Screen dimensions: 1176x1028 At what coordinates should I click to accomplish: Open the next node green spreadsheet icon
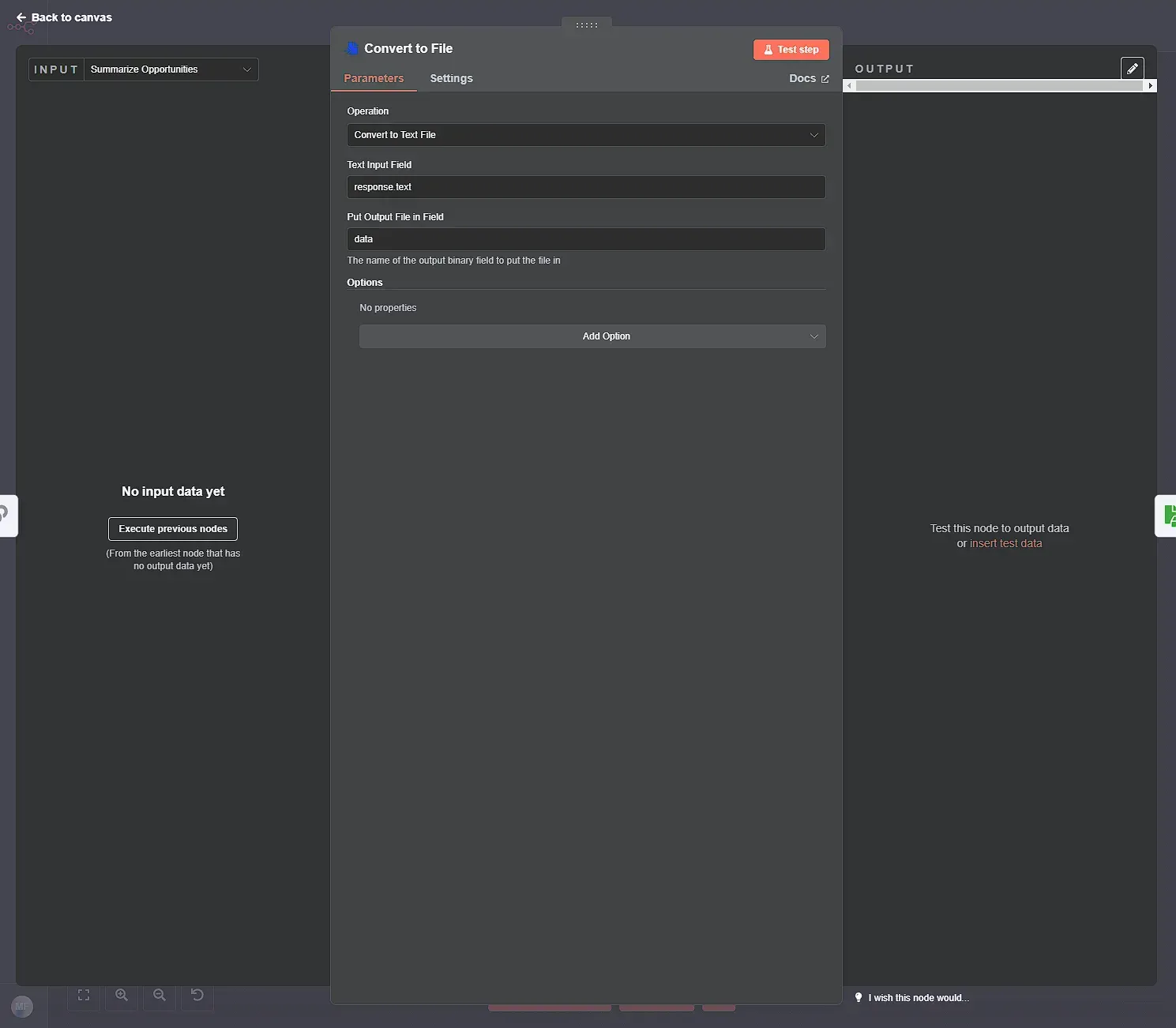1167,516
